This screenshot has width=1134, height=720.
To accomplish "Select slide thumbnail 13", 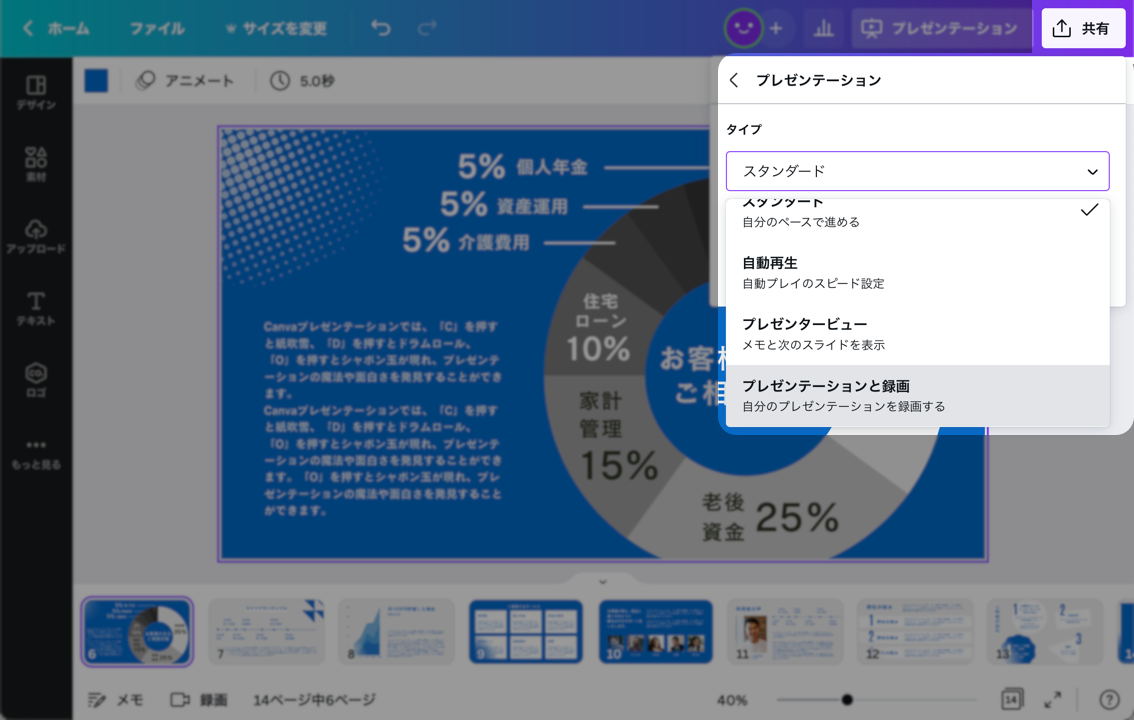I will (x=1045, y=631).
